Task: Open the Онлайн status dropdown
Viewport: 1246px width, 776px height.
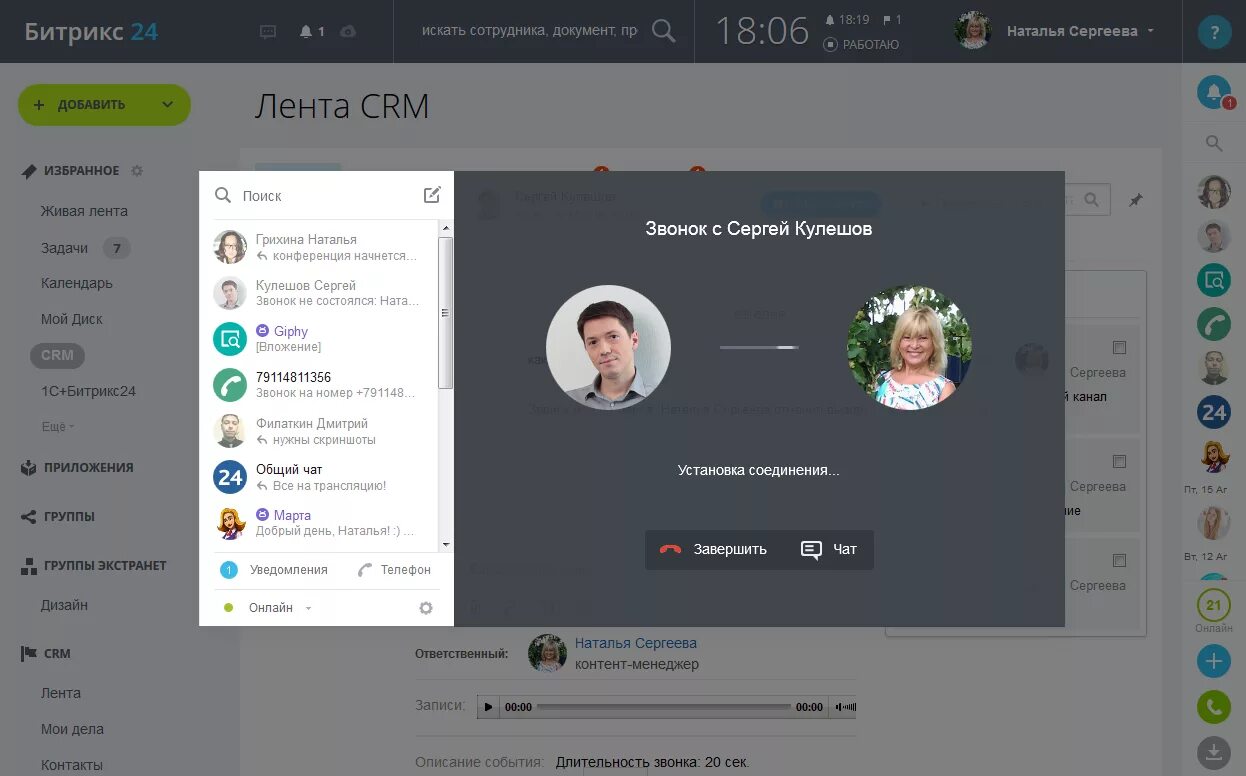Action: pos(270,607)
